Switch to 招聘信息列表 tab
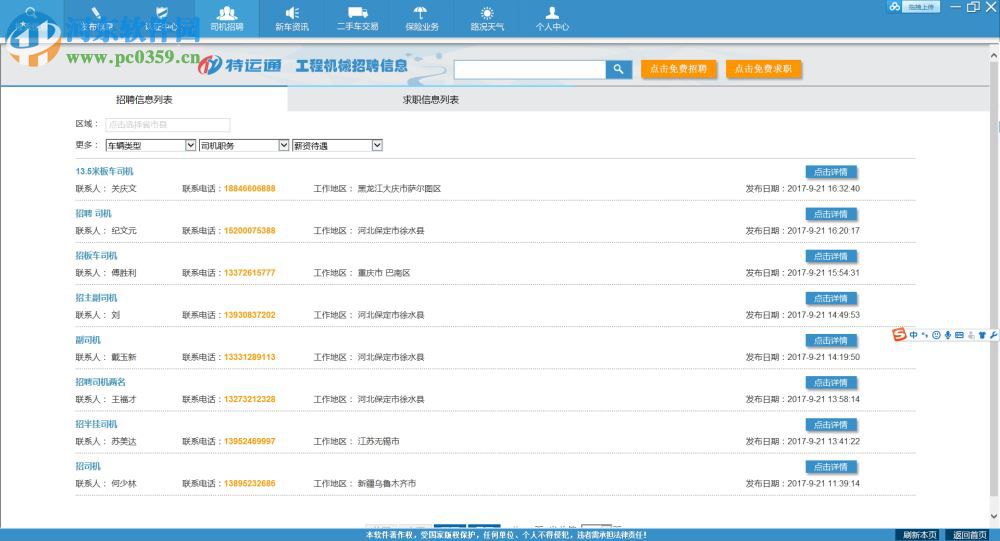 pyautogui.click(x=144, y=100)
